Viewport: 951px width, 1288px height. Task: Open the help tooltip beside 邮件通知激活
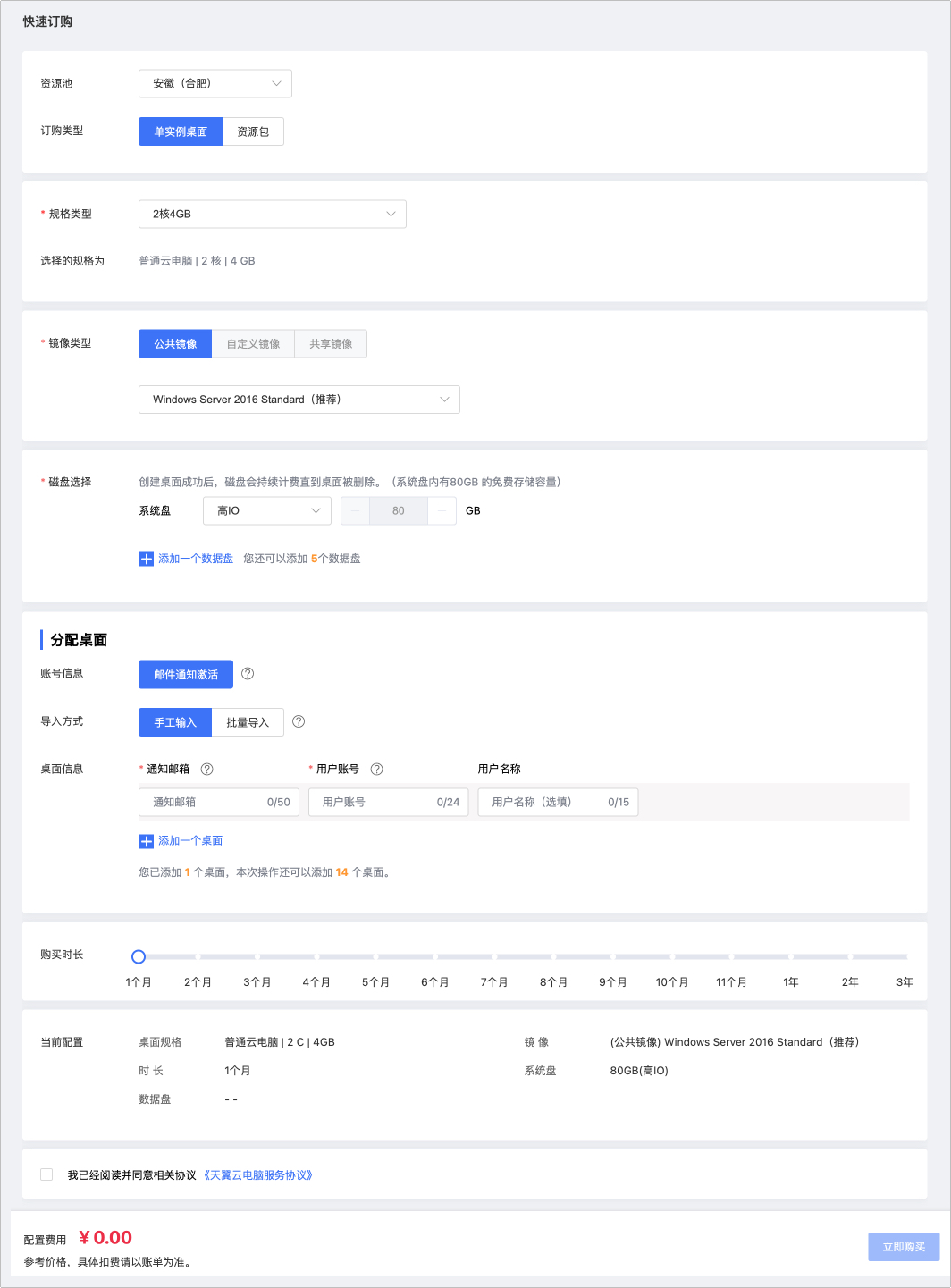point(247,674)
